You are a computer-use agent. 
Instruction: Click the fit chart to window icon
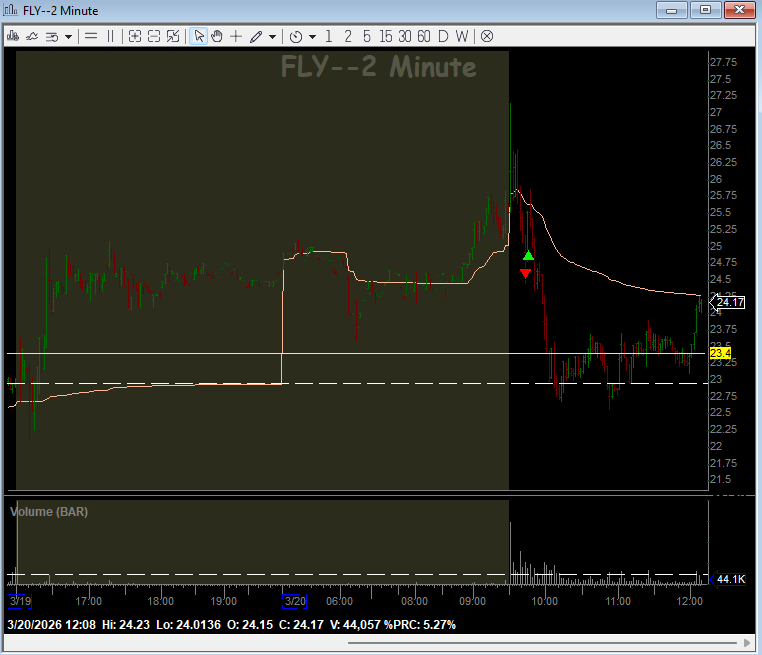[x=173, y=36]
